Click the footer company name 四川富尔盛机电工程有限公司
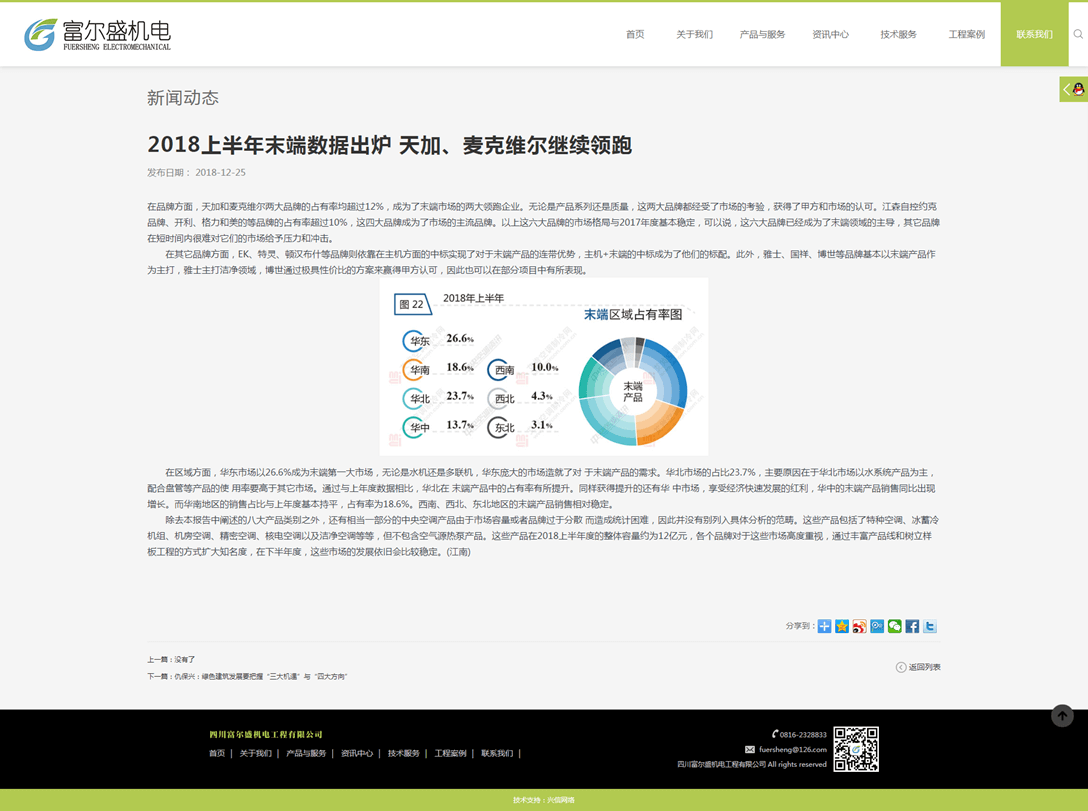This screenshot has width=1088, height=811. click(266, 734)
